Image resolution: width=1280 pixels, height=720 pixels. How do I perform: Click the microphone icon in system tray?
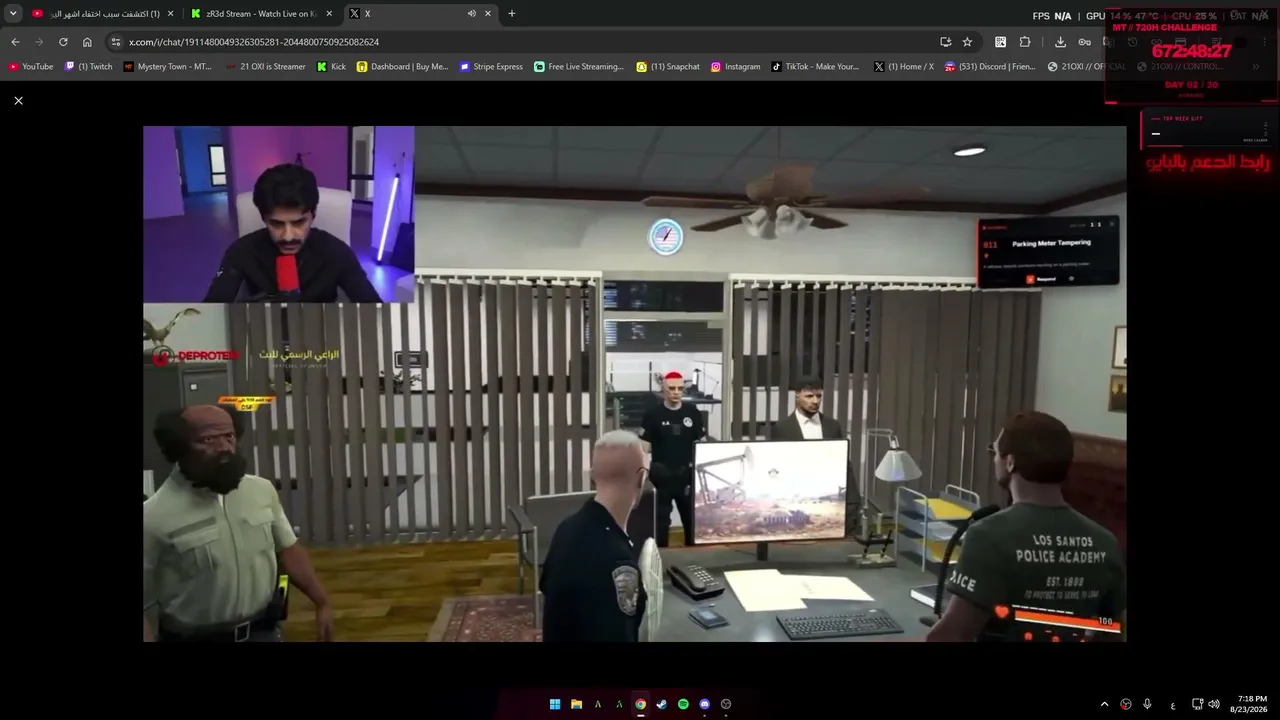[x=1147, y=704]
